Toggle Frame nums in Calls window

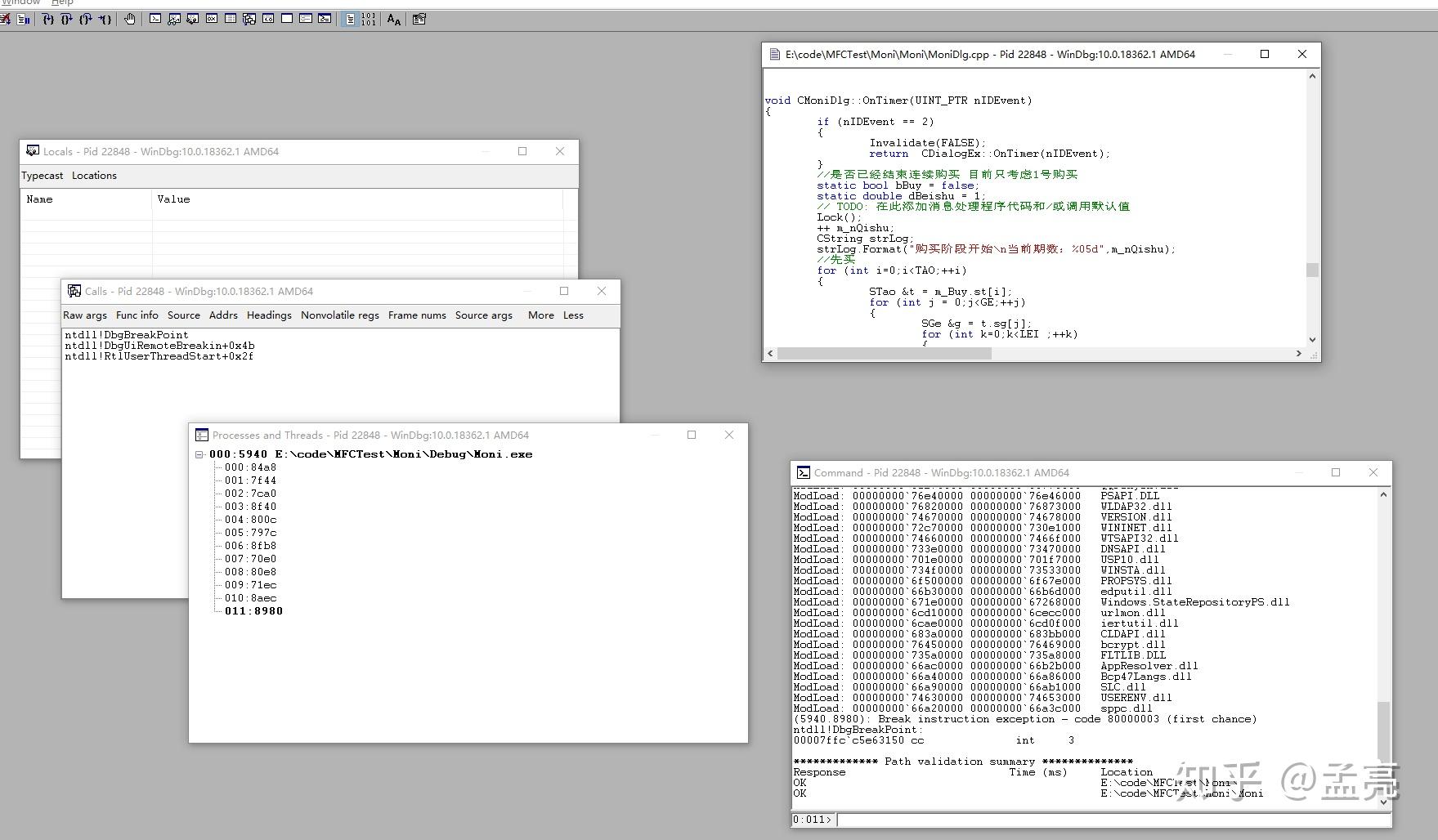[417, 315]
